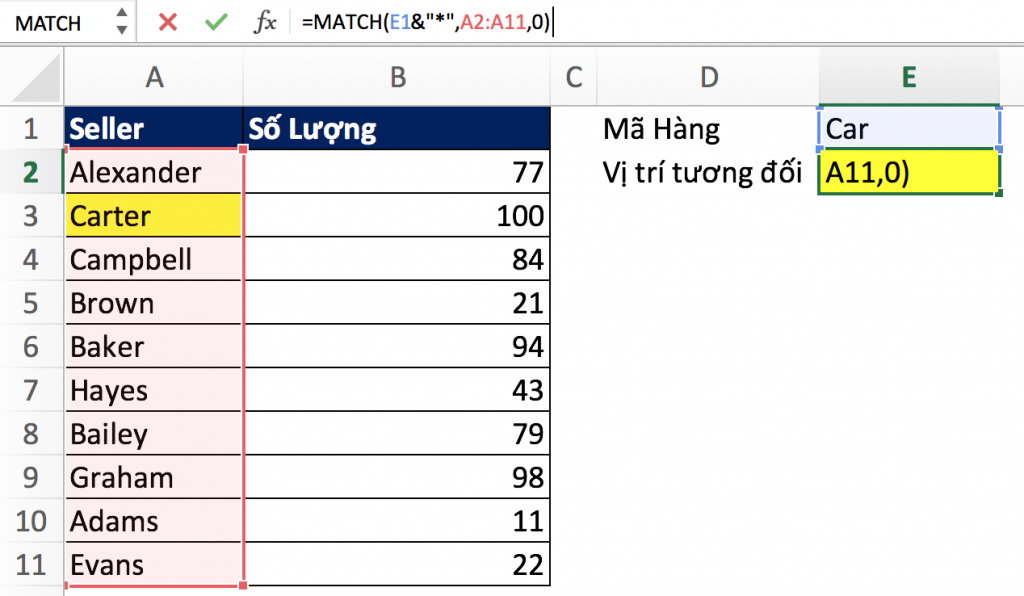The image size is (1024, 596).
Task: Cancel the formula entry with red X
Action: pyautogui.click(x=168, y=23)
